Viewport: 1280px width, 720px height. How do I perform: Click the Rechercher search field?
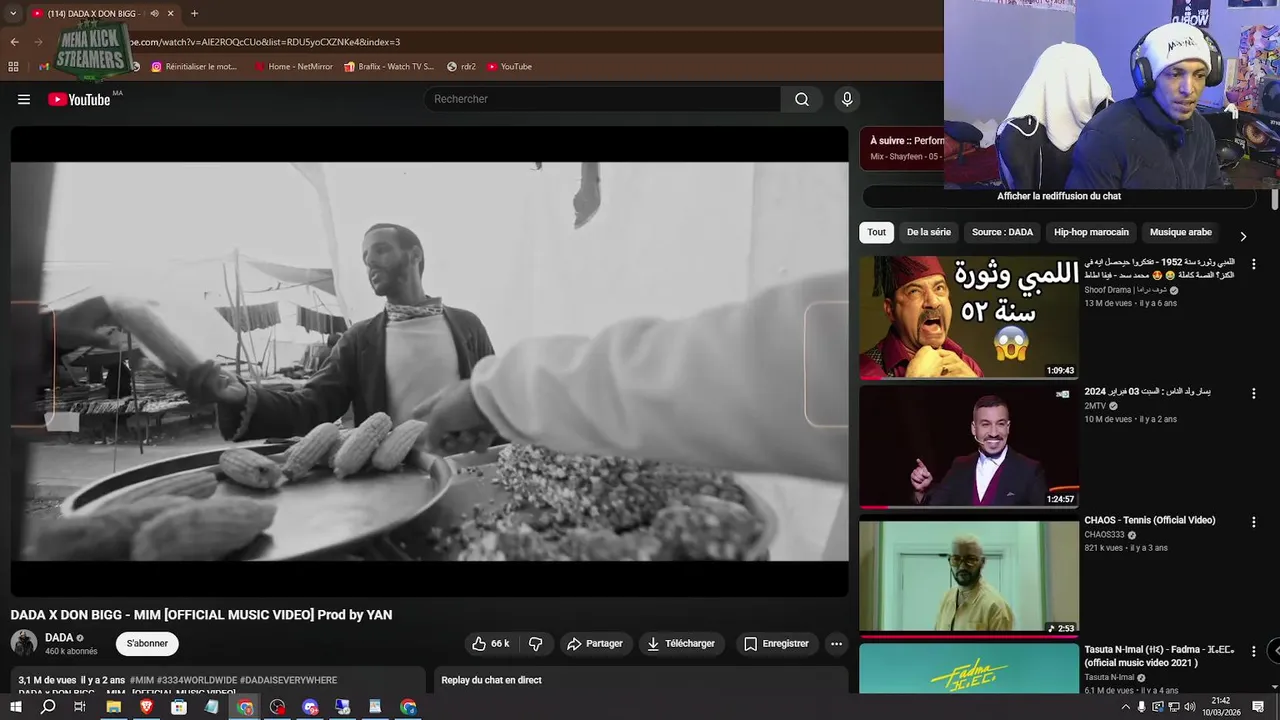pos(603,99)
